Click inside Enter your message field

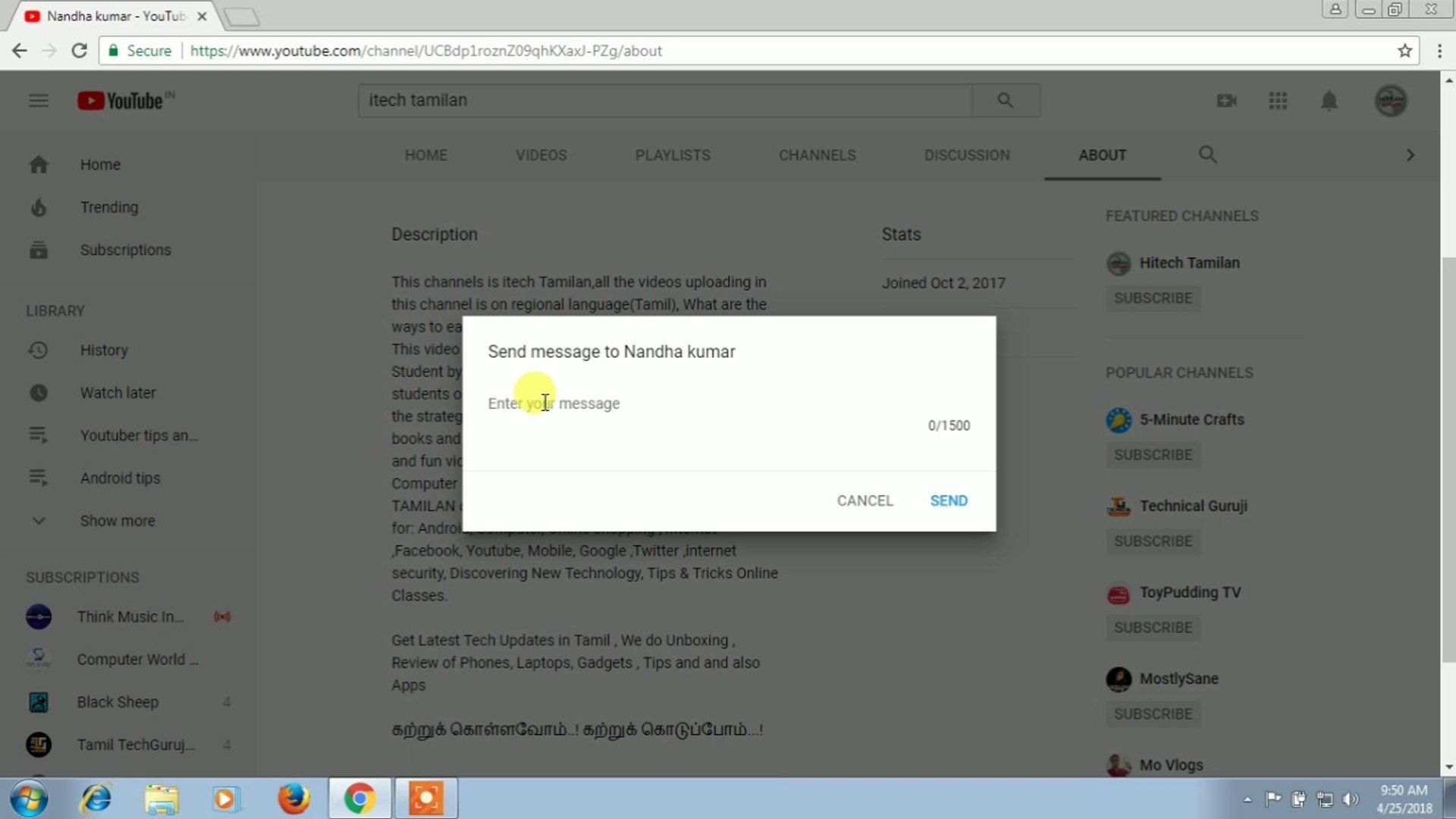pyautogui.click(x=682, y=403)
